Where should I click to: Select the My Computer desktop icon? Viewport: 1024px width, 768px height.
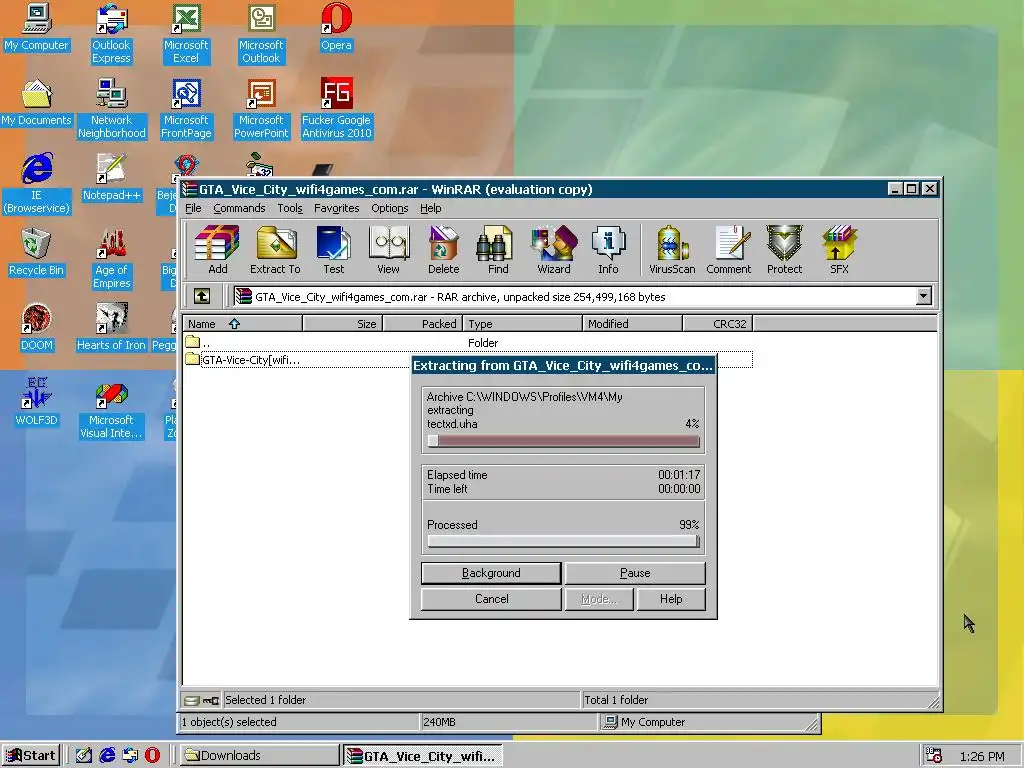click(36, 27)
